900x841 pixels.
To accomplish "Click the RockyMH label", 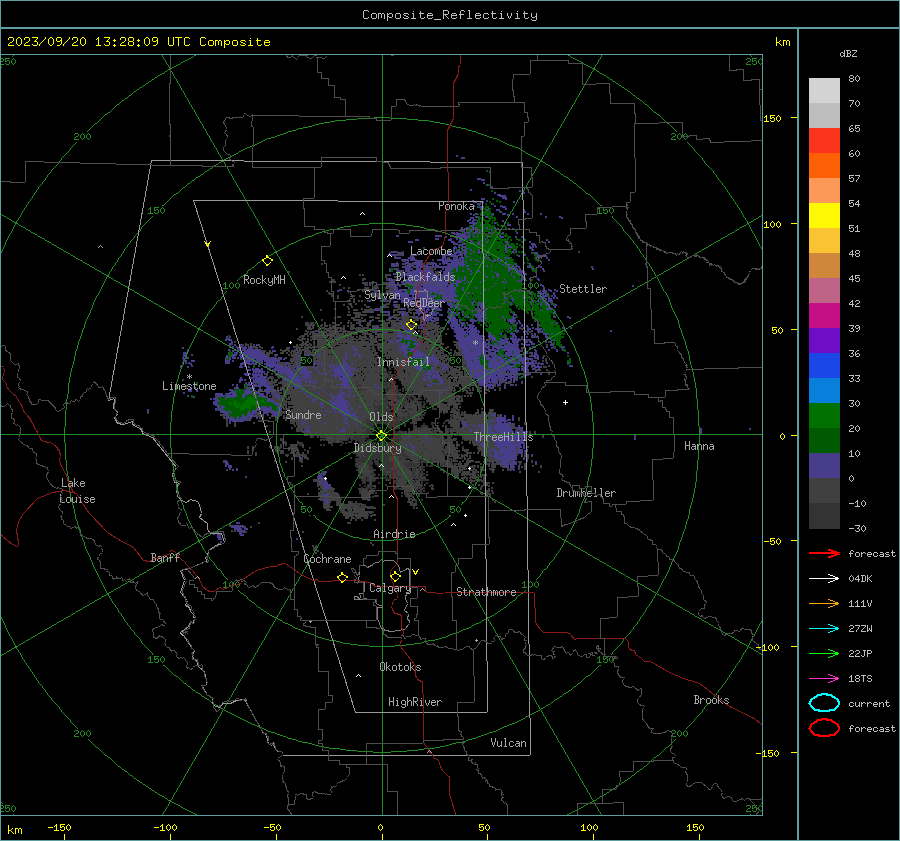I will click(264, 280).
